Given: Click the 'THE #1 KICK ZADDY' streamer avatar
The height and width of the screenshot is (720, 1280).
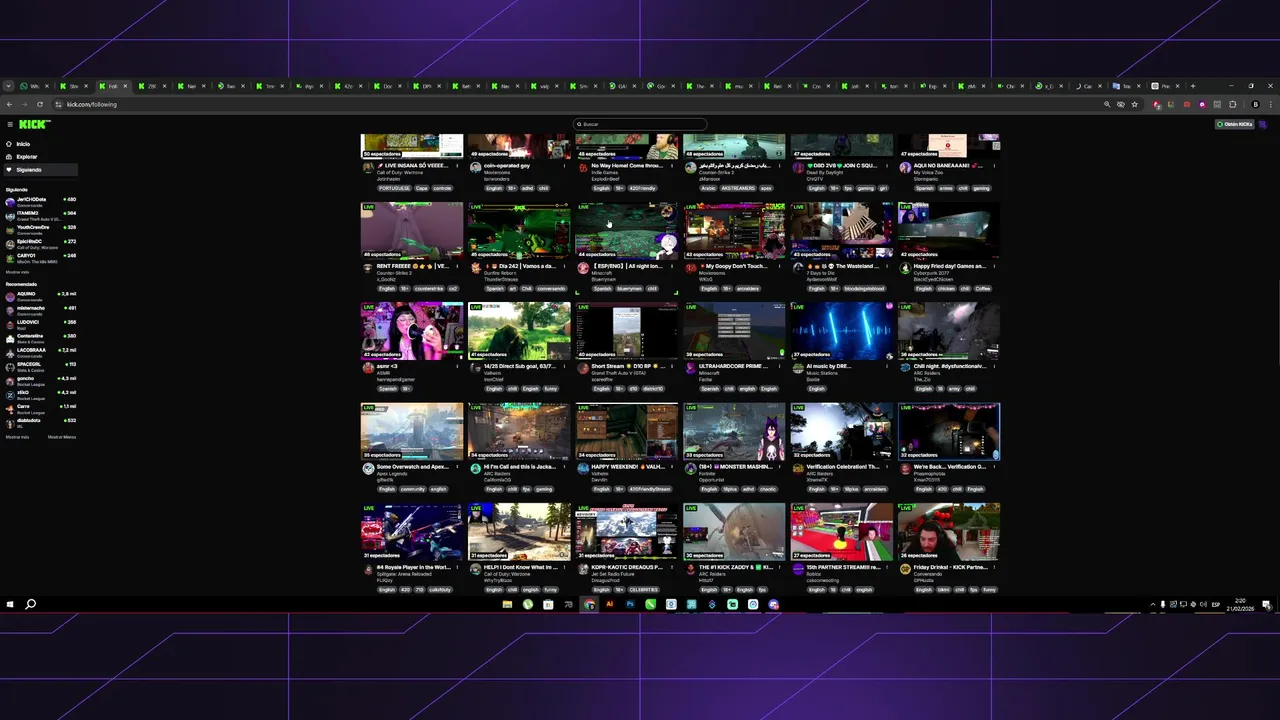Looking at the screenshot, I should click(691, 569).
